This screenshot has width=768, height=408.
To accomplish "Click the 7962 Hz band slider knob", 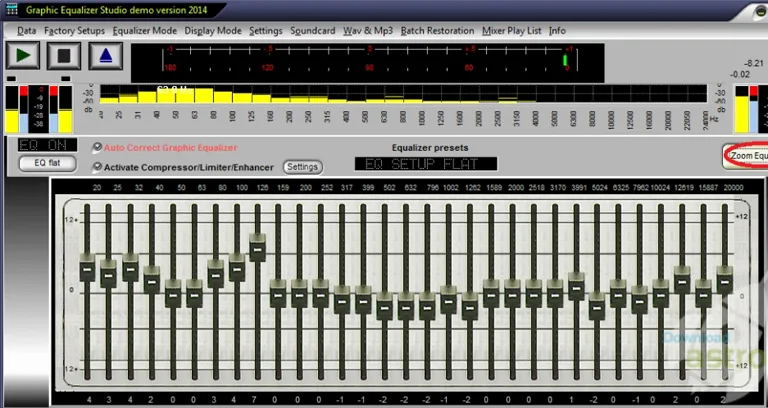I will tap(639, 300).
